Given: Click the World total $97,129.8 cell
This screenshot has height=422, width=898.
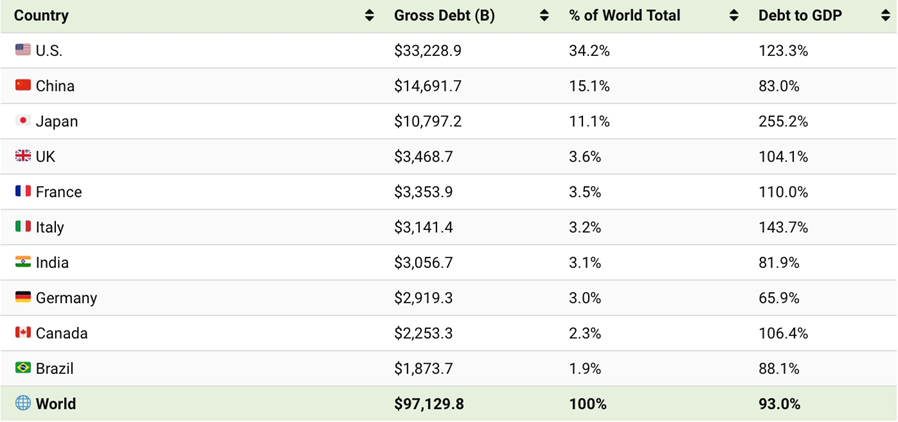Looking at the screenshot, I should click(429, 404).
